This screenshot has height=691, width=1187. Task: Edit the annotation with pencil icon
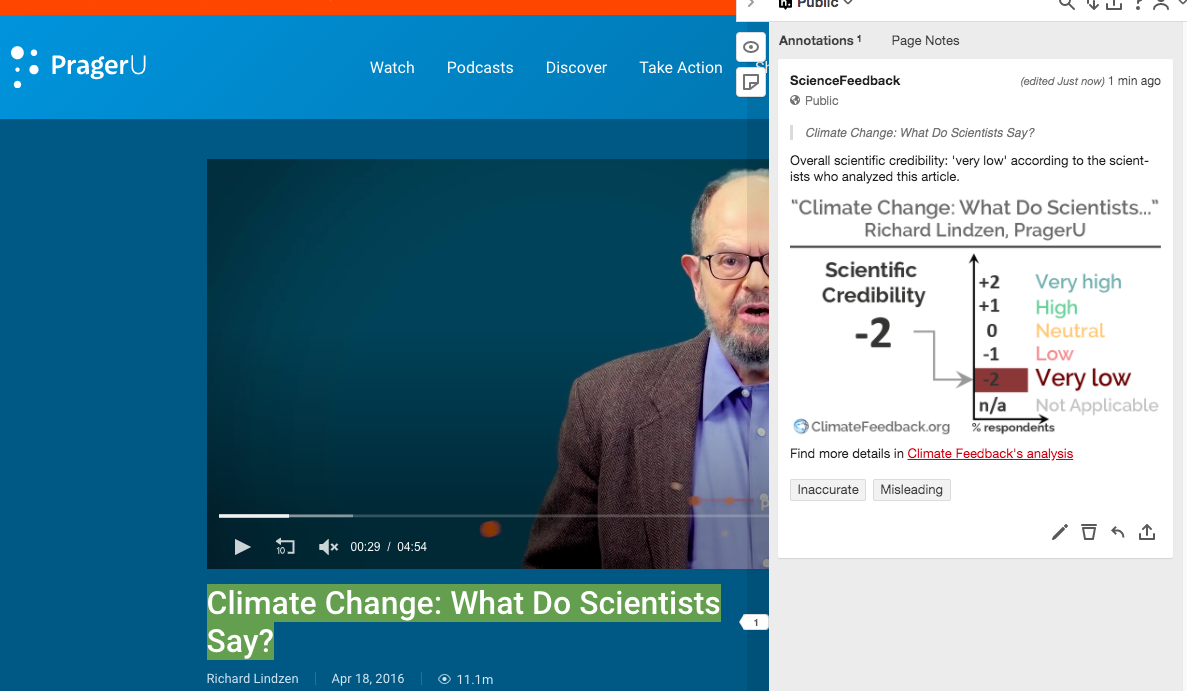1059,532
